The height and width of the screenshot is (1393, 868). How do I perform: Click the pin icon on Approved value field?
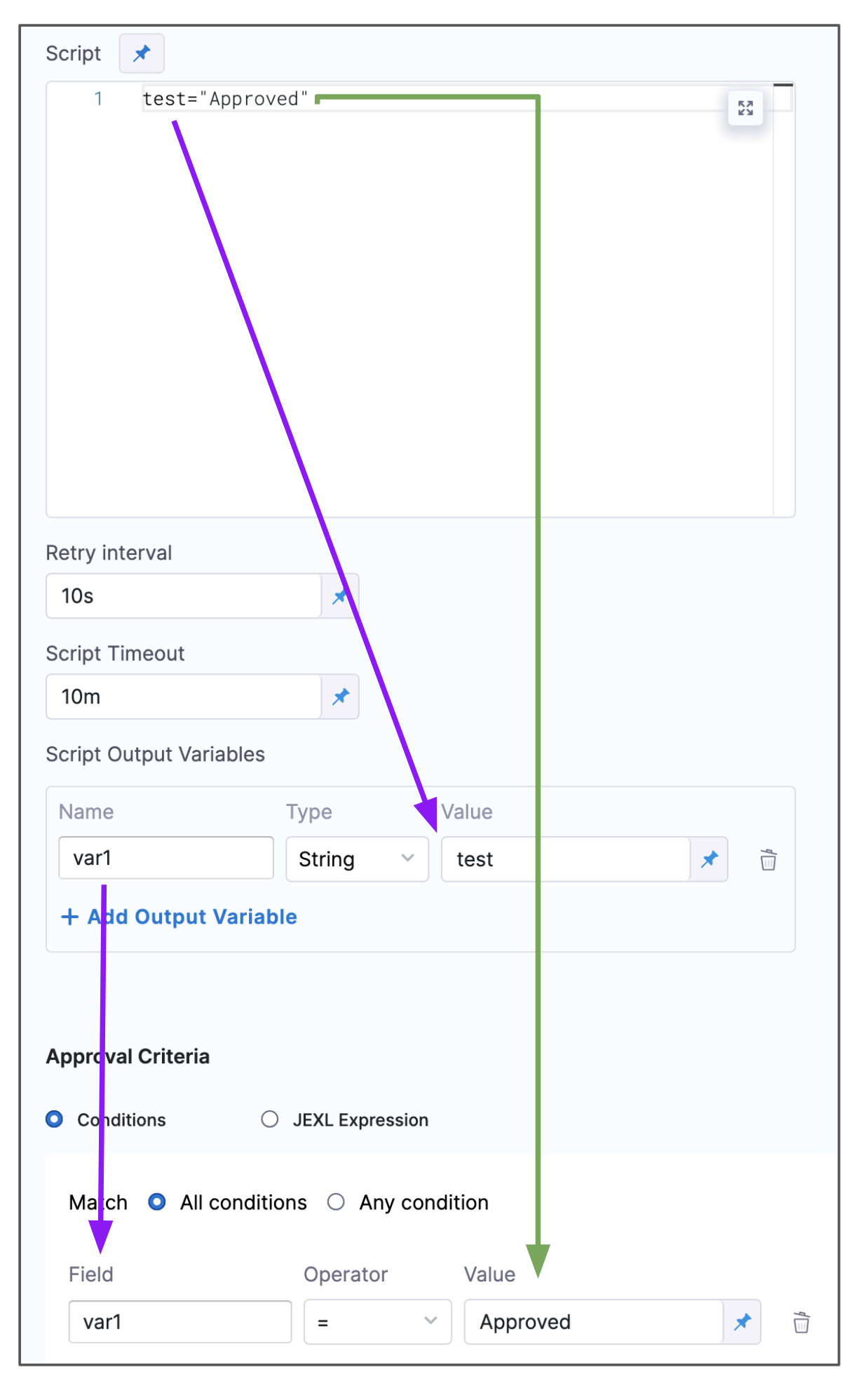[x=742, y=1322]
